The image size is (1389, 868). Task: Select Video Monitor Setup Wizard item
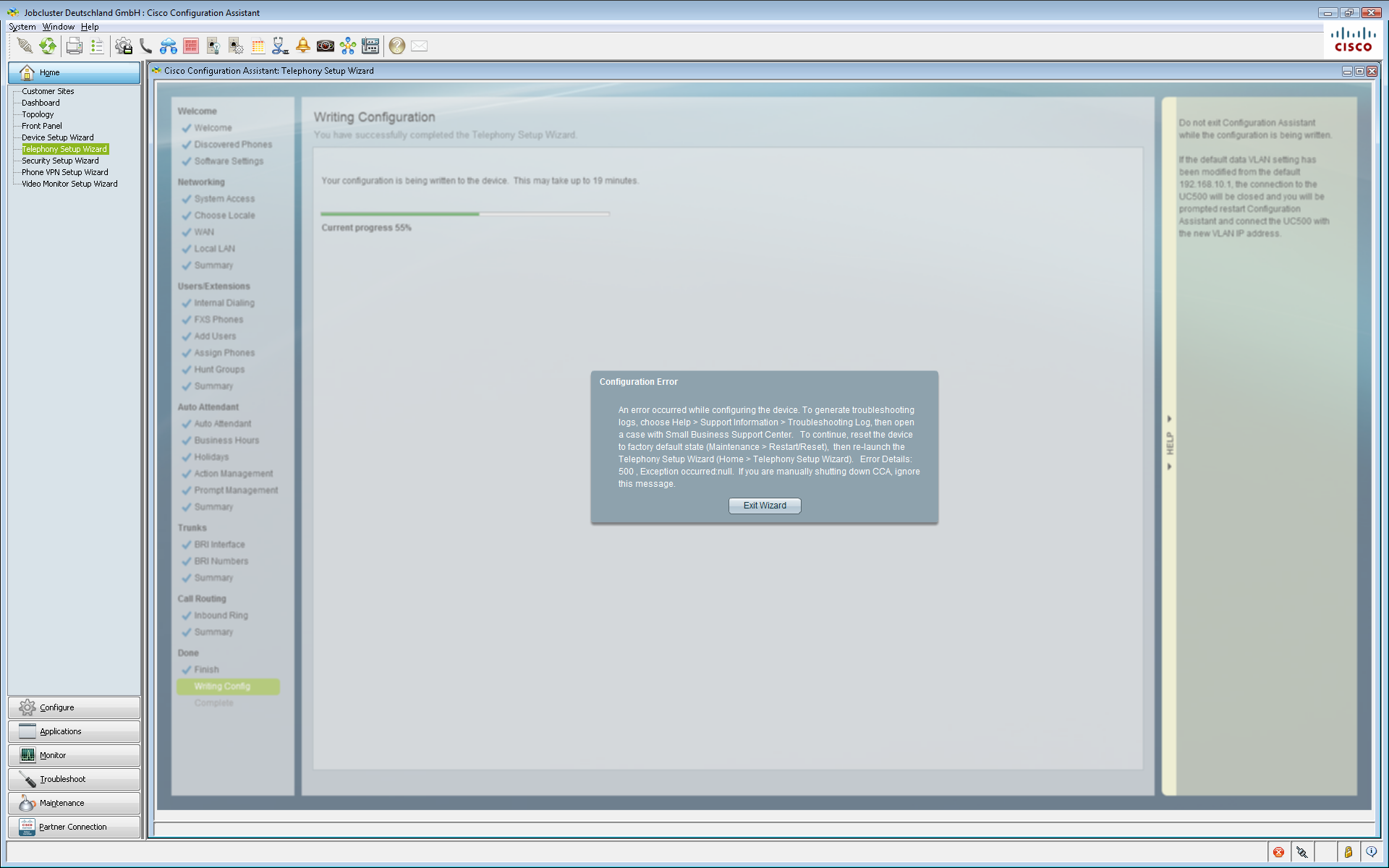click(69, 184)
